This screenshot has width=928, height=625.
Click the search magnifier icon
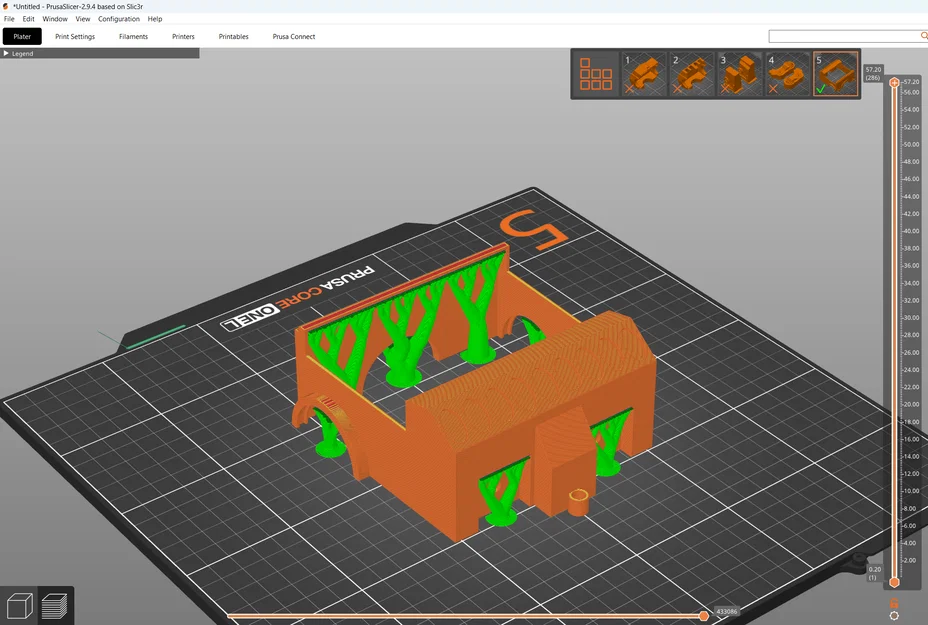[924, 36]
